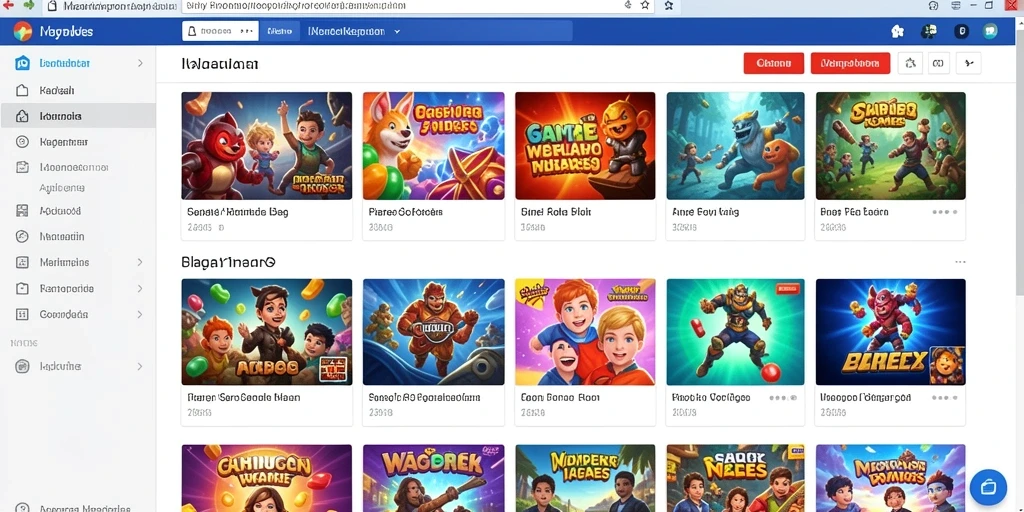The image size is (1024, 512).
Task: Expand the chevron on the sidebar's lower-section round-icon row
Action: tap(140, 367)
